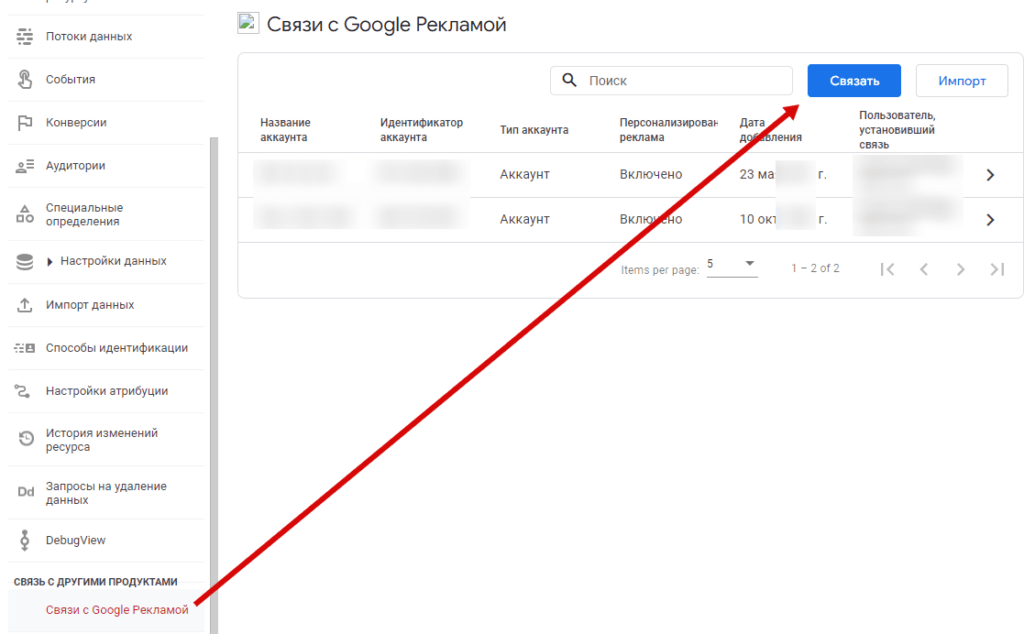Screen dimensions: 1024x634
Task: Click СВЯЗЬ С ДРУГИМИ ПРОДУКТАМИ section heading
Action: pos(95,582)
